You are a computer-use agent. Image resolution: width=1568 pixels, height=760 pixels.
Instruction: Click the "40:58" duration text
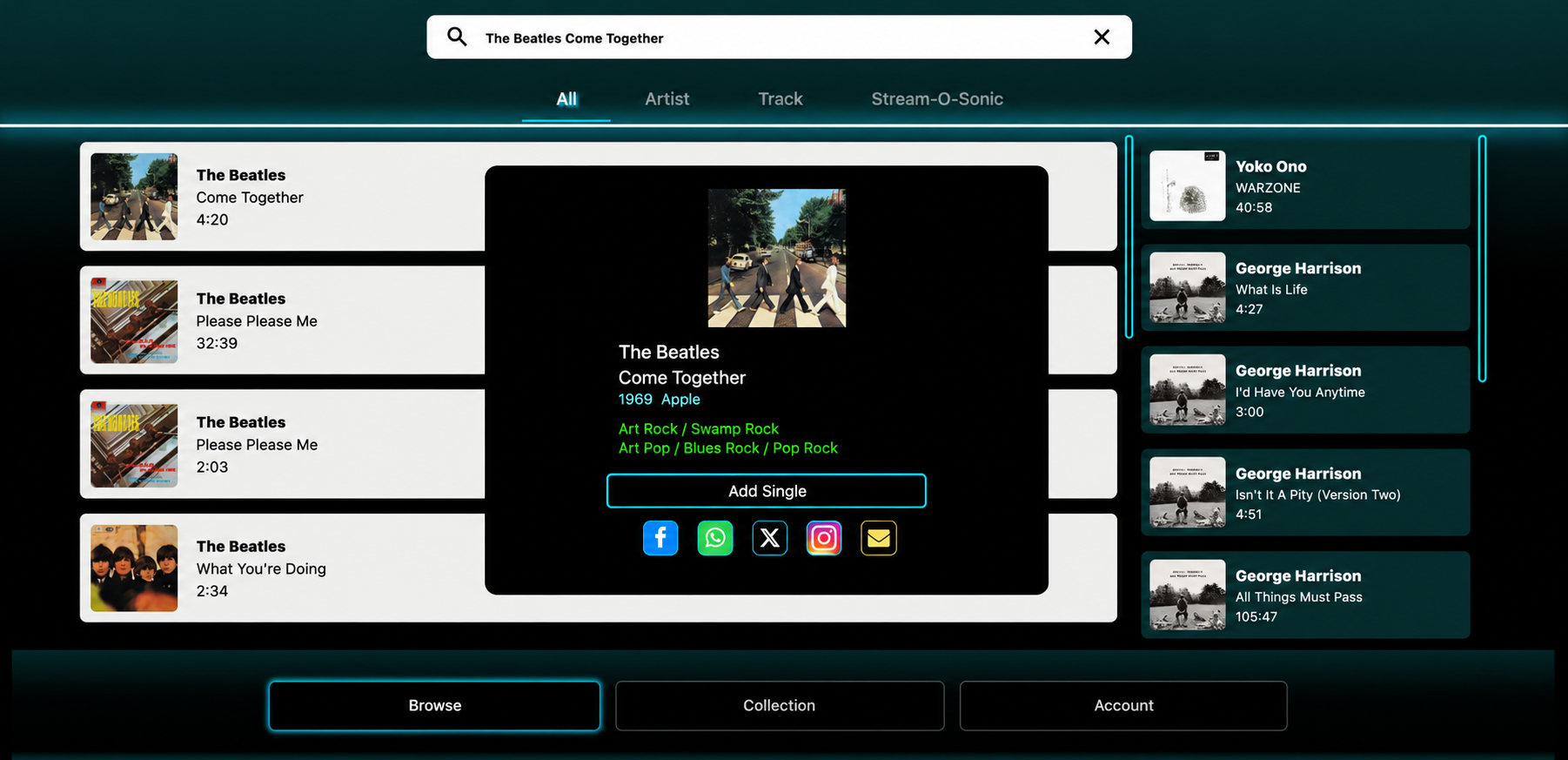pyautogui.click(x=1254, y=208)
